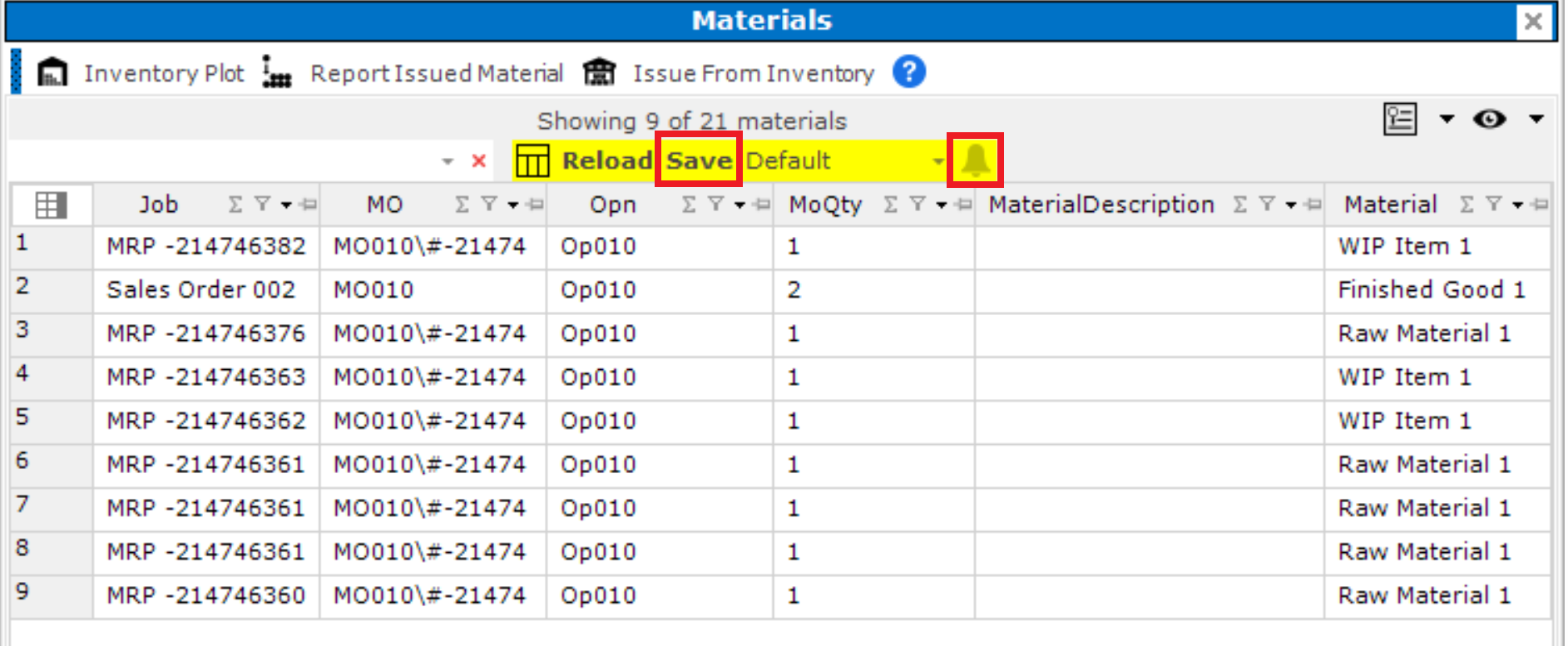The width and height of the screenshot is (1568, 646).
Task: Expand the dropdown arrow beside the list view icon
Action: click(x=1447, y=119)
